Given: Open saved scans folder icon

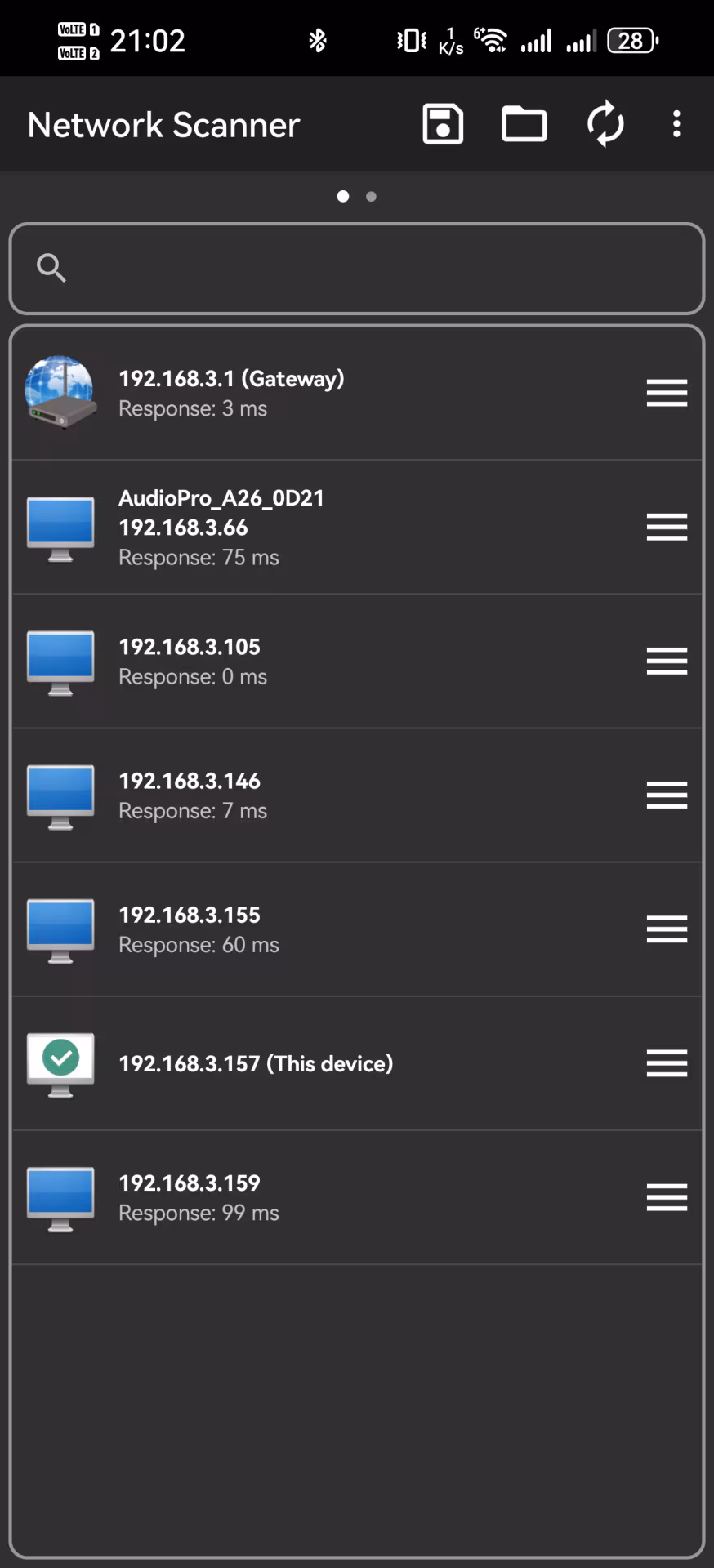Looking at the screenshot, I should (x=524, y=124).
